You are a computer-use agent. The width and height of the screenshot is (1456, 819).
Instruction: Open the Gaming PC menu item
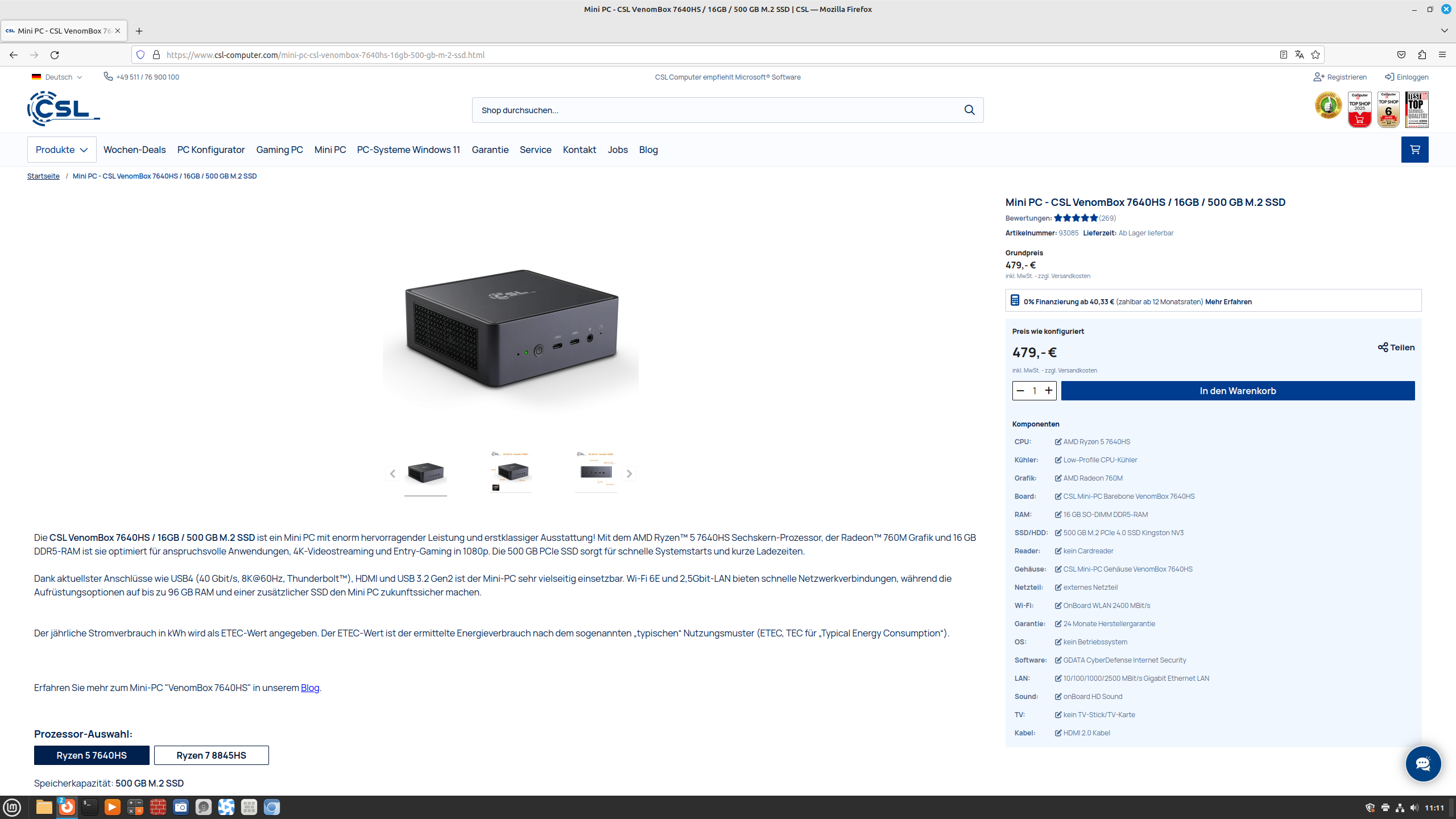click(x=279, y=150)
